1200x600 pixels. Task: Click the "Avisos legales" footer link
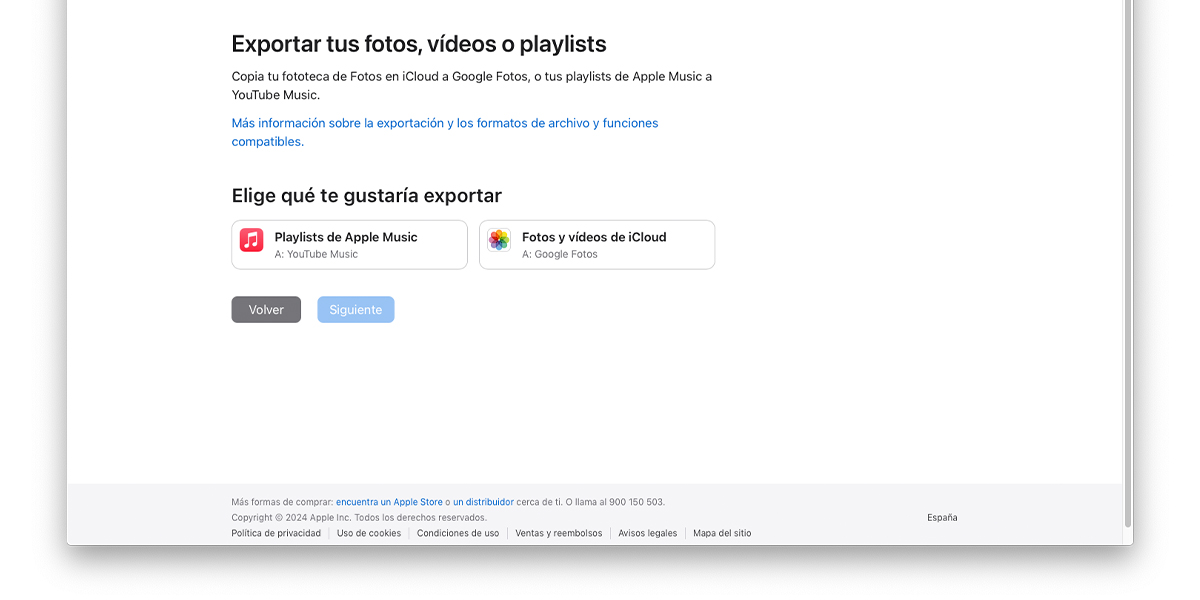pos(647,533)
